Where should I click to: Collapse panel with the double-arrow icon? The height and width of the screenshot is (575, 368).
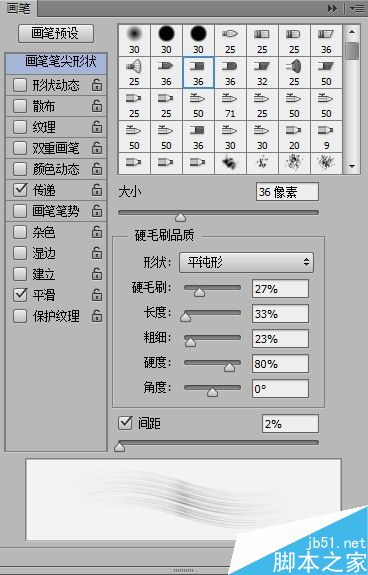pos(332,8)
